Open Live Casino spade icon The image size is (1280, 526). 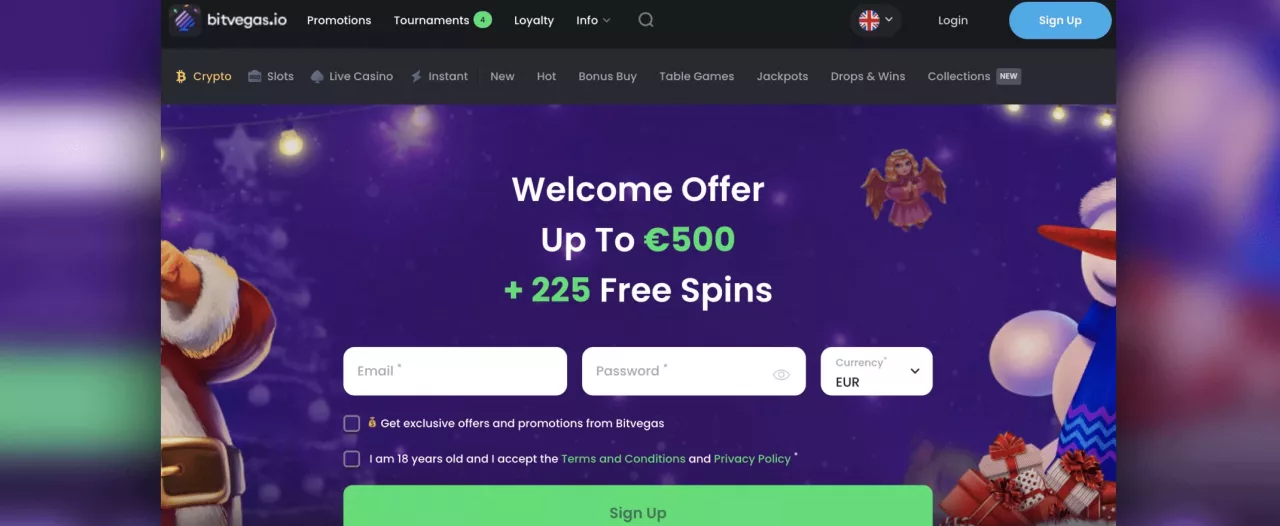click(317, 76)
